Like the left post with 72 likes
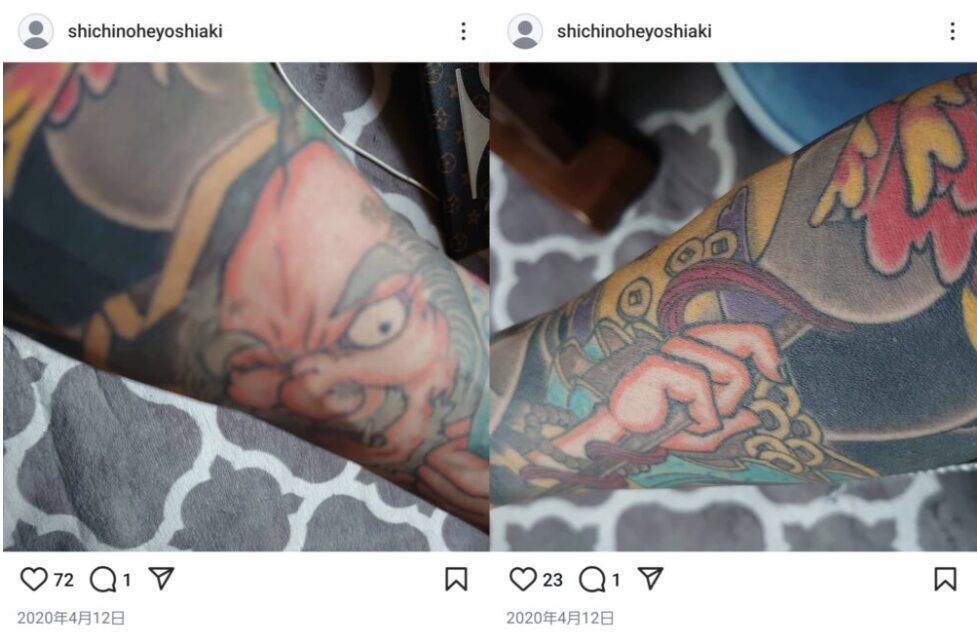Viewport: 977px width, 637px height. 34,580
